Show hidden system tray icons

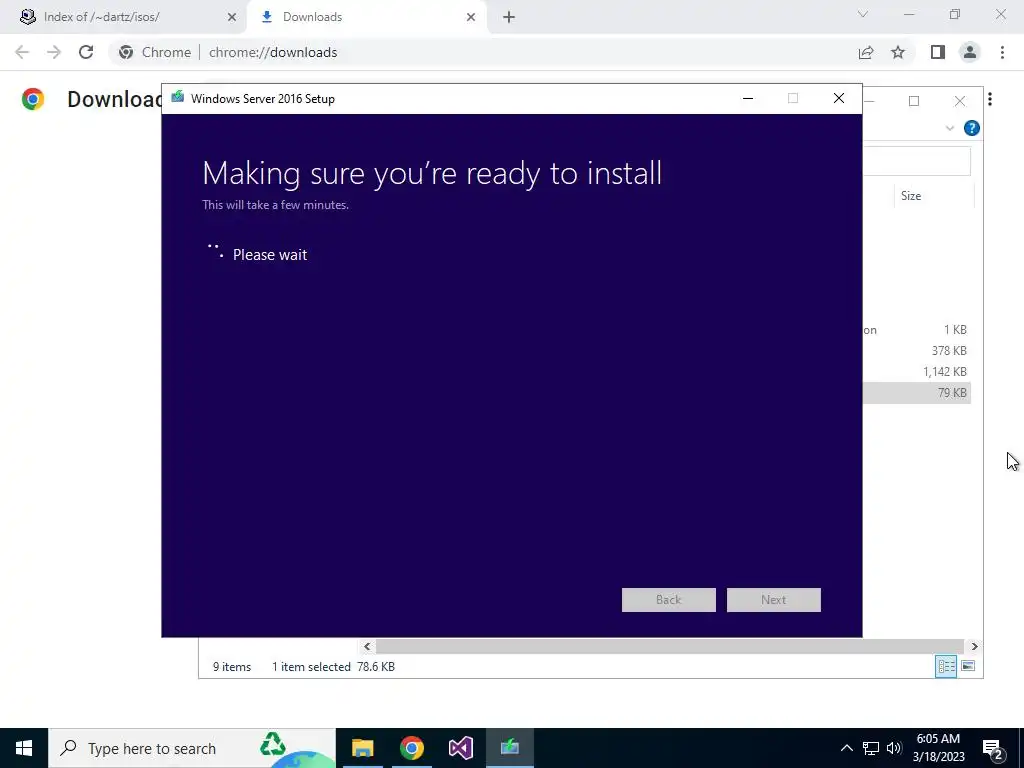[846, 748]
